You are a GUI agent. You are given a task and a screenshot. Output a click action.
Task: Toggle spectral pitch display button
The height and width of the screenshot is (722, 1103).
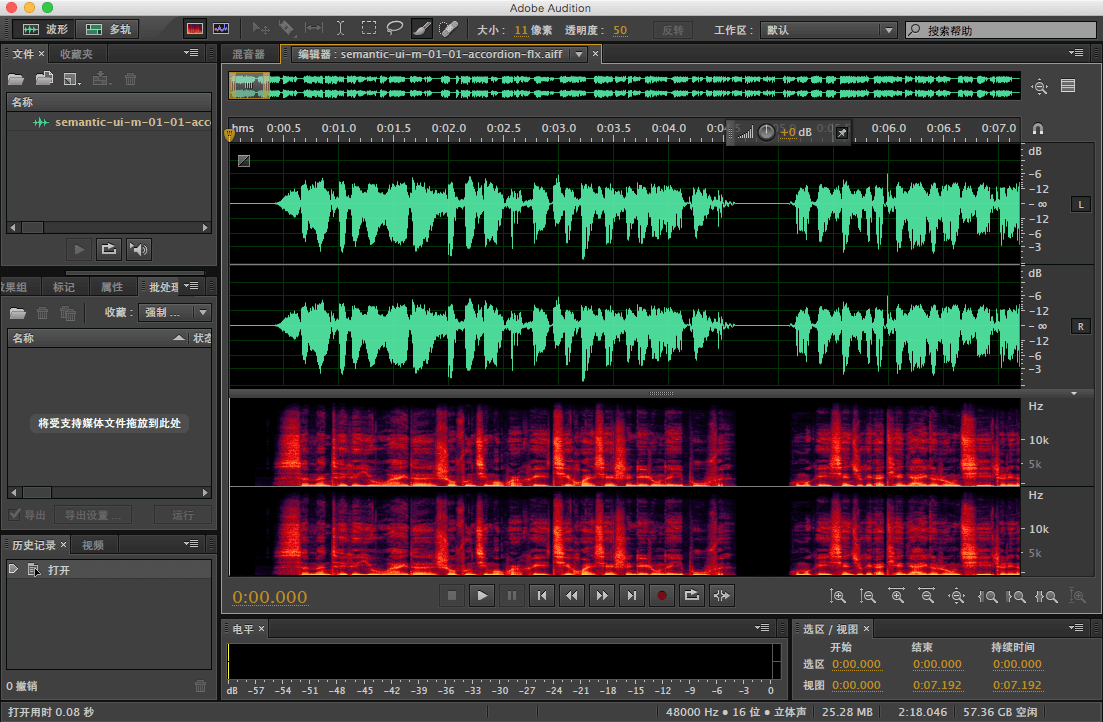click(222, 29)
